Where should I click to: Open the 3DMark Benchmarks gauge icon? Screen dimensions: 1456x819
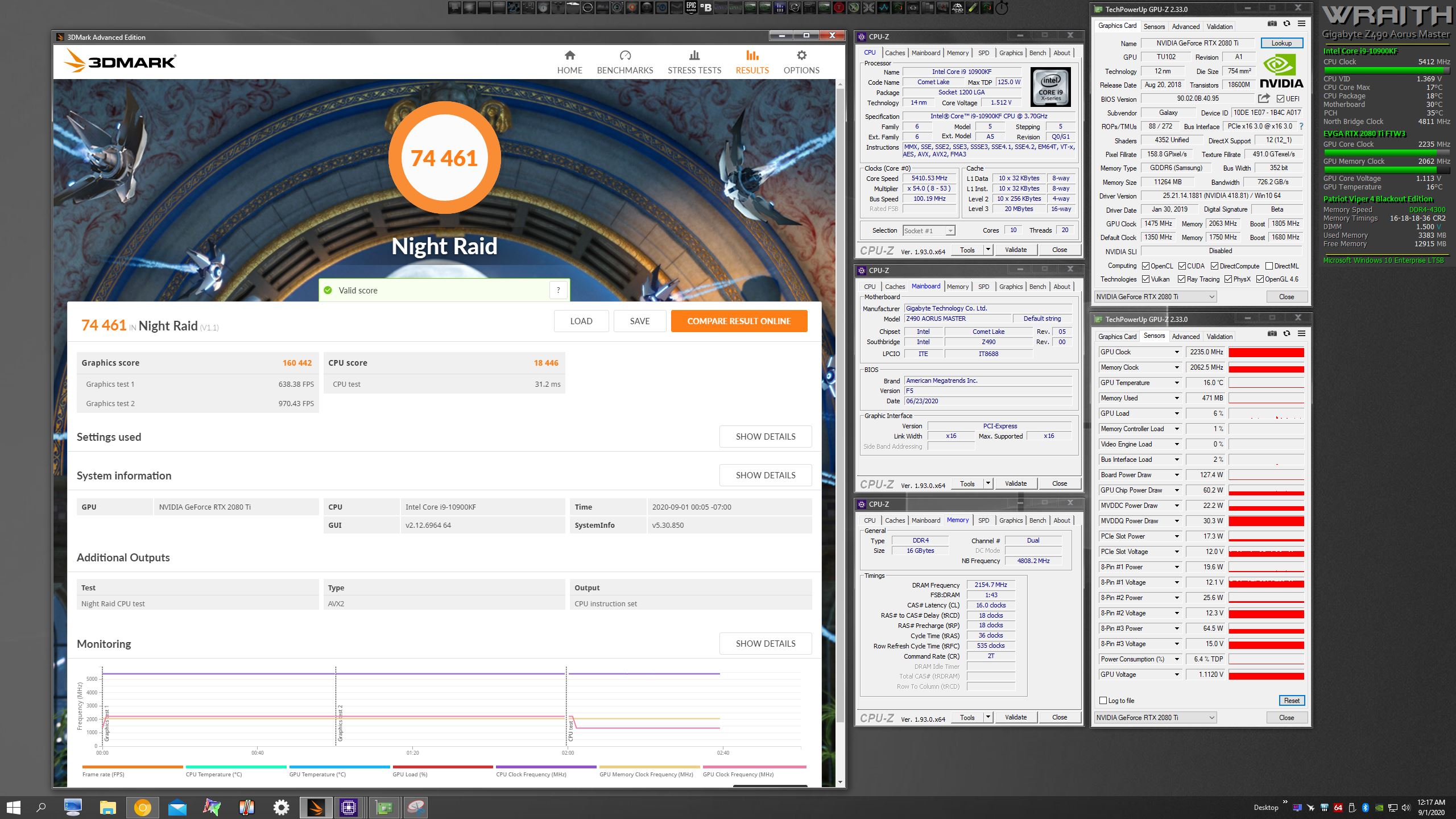(x=625, y=55)
